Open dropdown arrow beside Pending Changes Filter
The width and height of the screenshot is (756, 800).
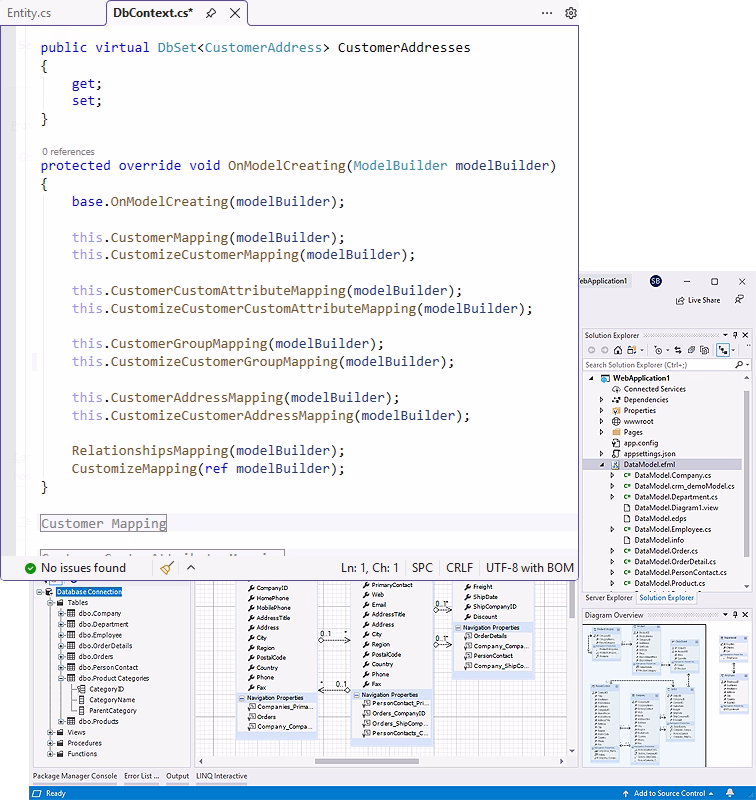[668, 351]
